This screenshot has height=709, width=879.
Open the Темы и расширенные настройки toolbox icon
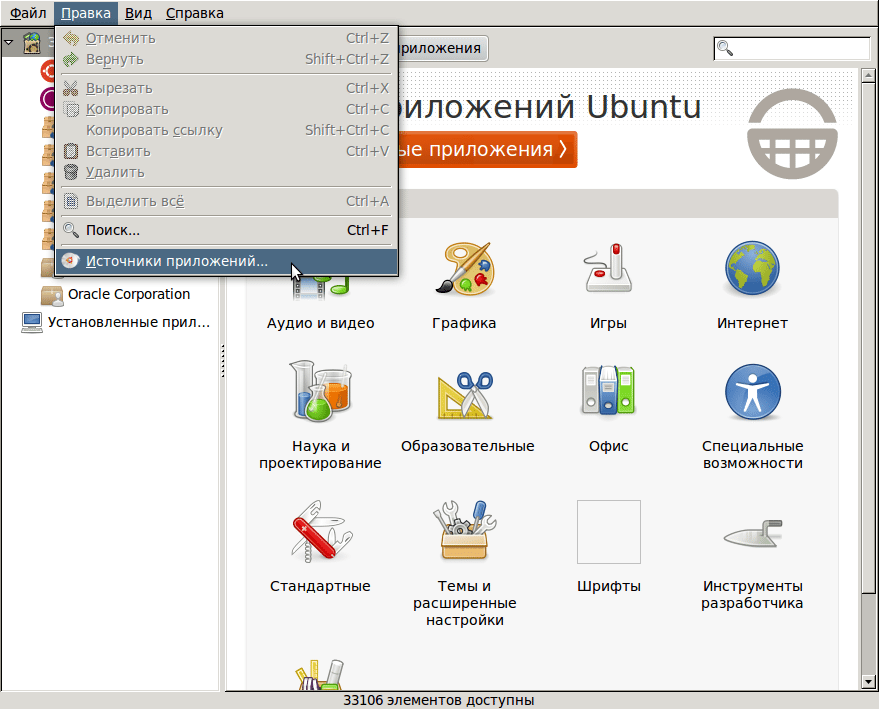click(x=465, y=530)
